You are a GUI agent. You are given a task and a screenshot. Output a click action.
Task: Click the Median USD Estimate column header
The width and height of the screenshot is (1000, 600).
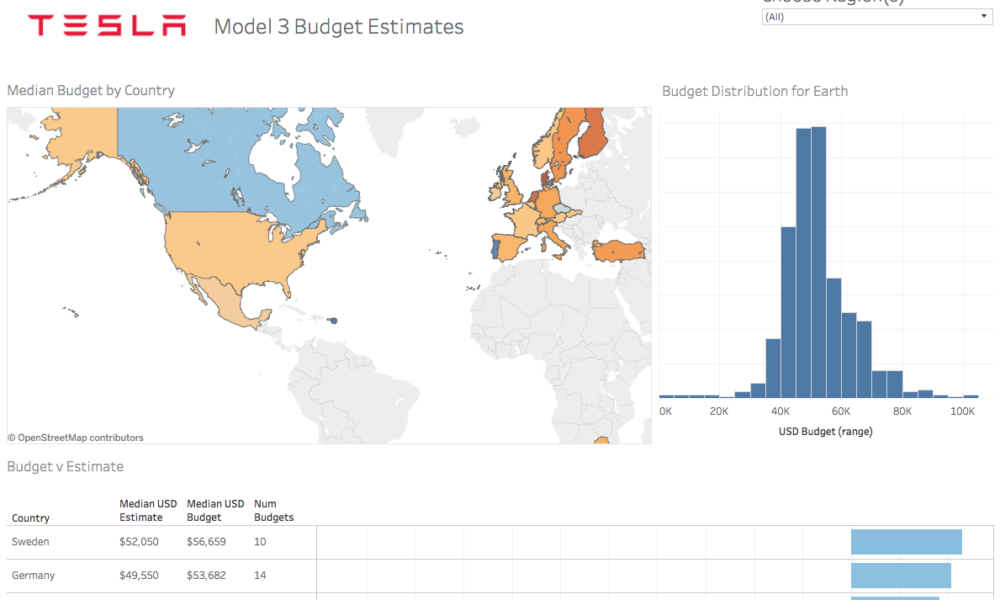point(148,510)
